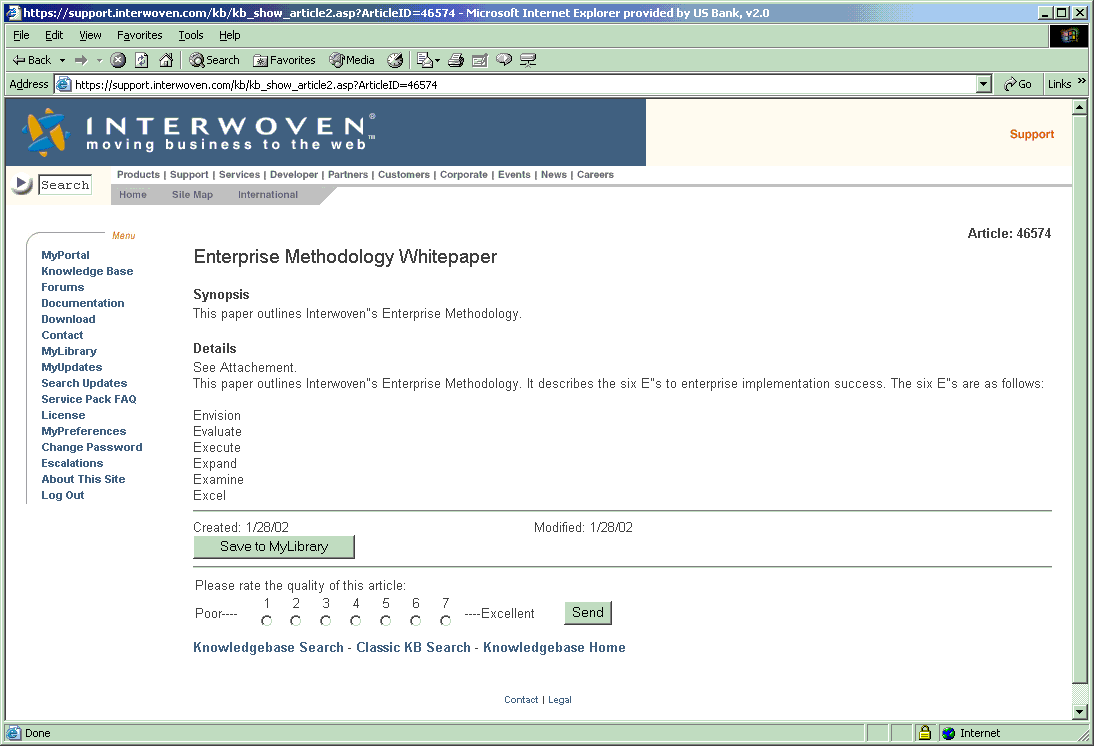Viewport: 1094px width, 746px height.
Task: Click the Stop loading icon in the toolbar
Action: click(x=118, y=60)
